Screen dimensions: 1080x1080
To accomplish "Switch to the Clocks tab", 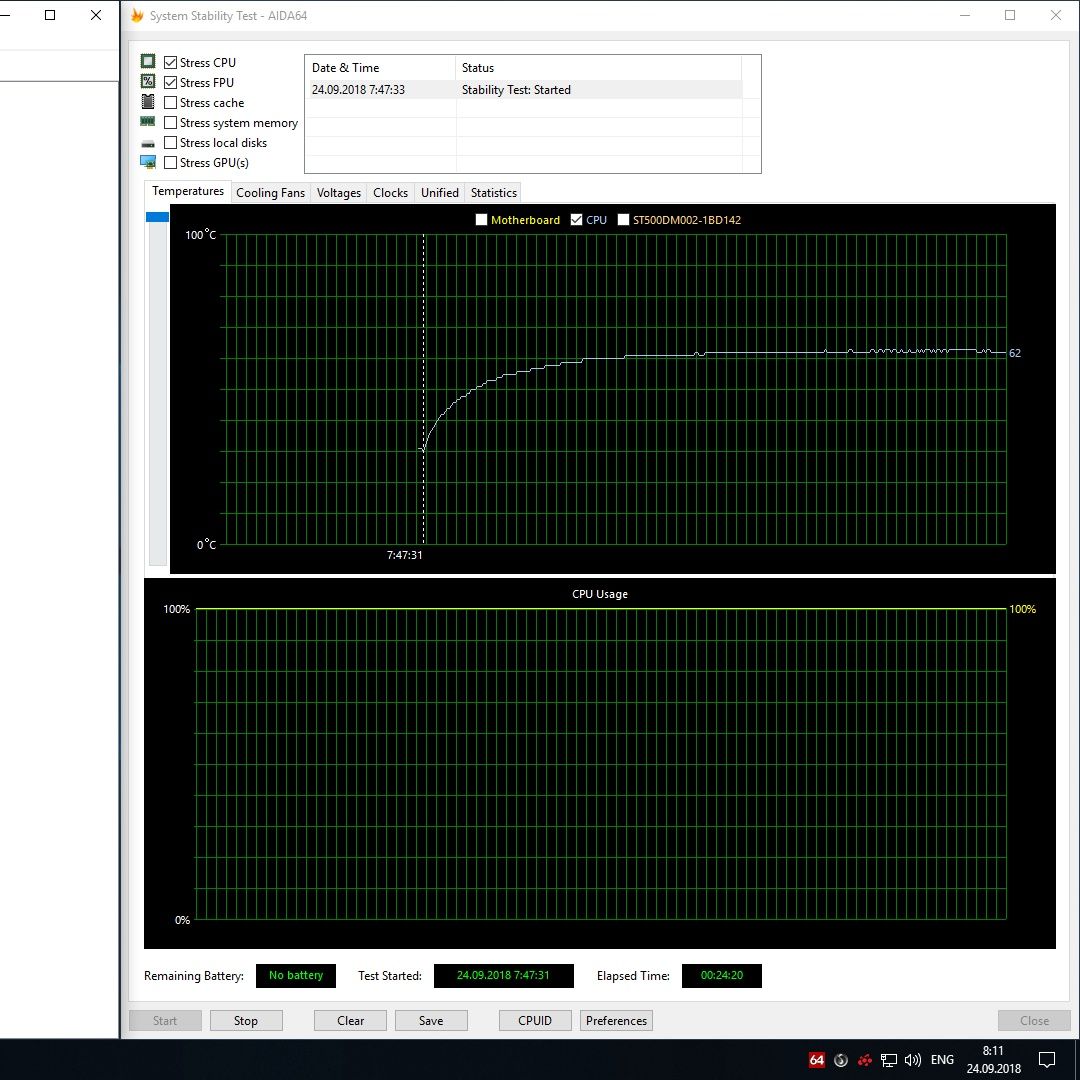I will [391, 193].
